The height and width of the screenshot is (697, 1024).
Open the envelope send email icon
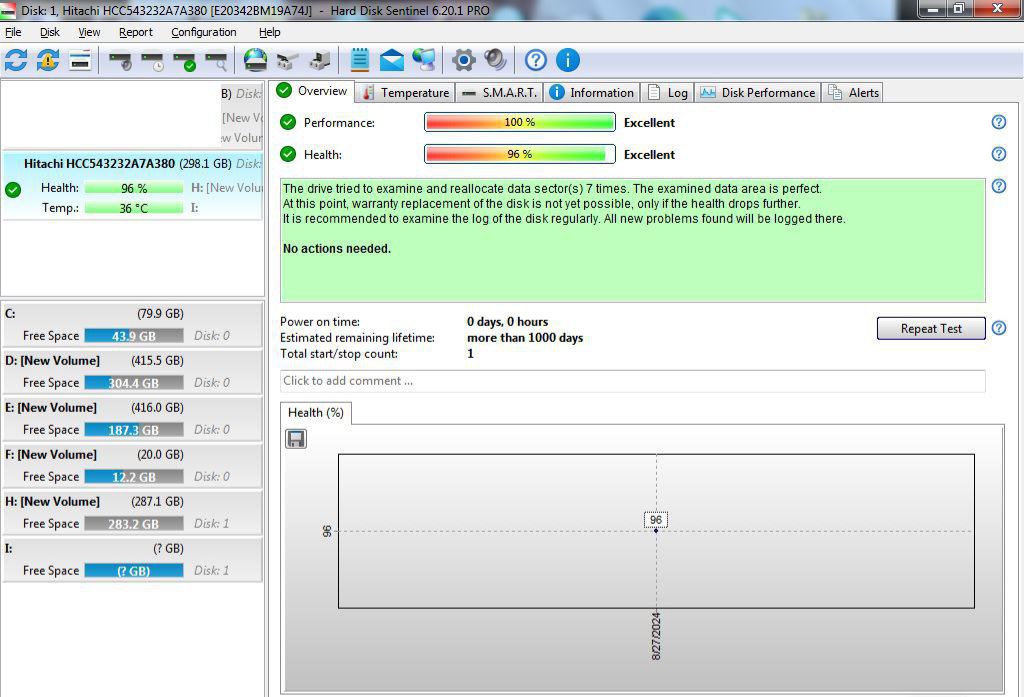[x=392, y=60]
